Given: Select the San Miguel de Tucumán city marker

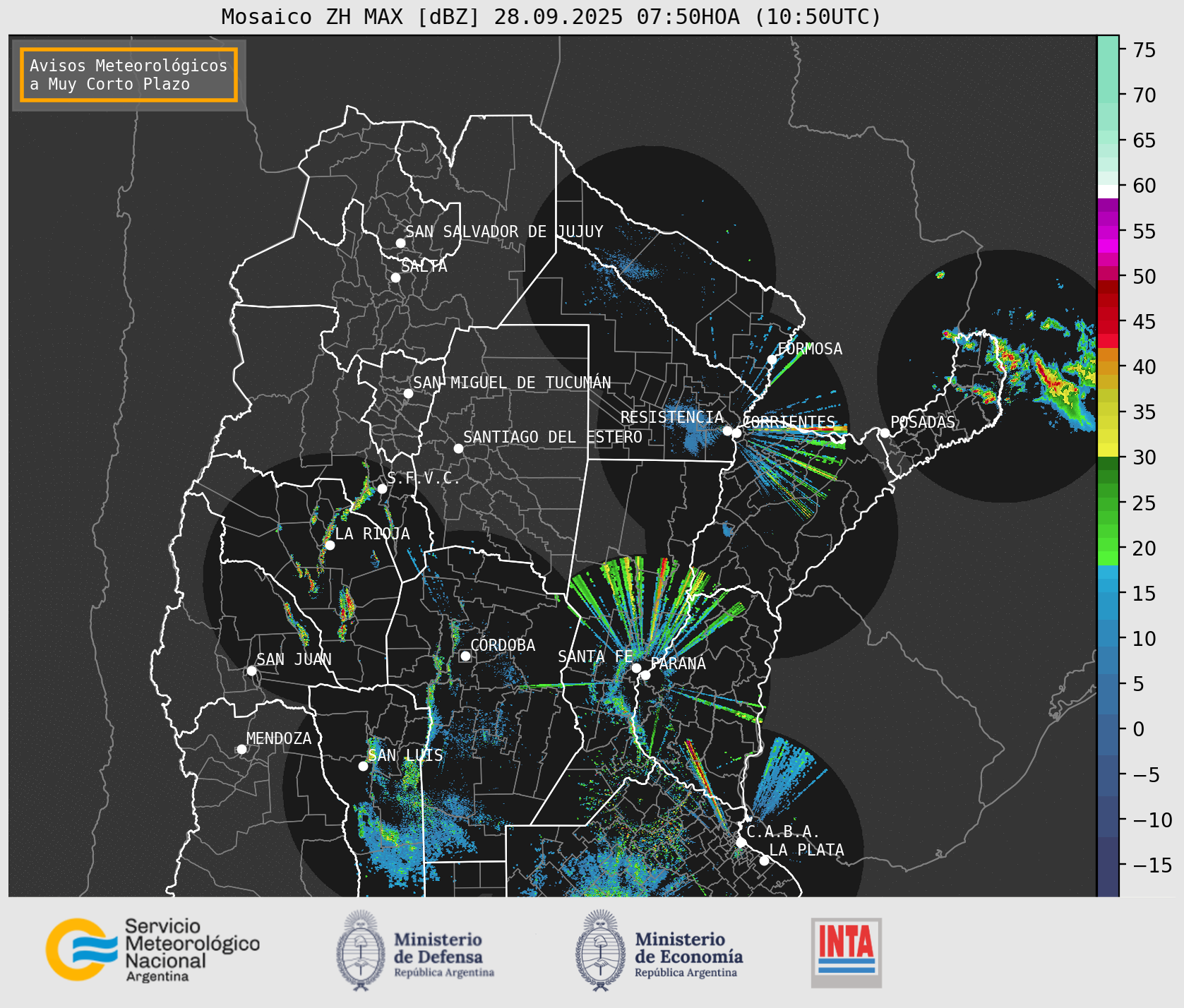Looking at the screenshot, I should 408,393.
